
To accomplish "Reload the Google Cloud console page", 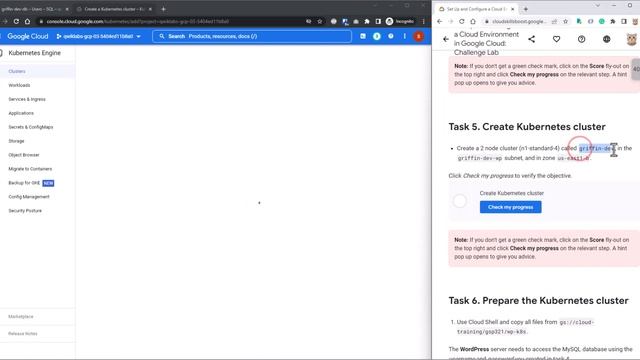I will [x=16, y=21].
